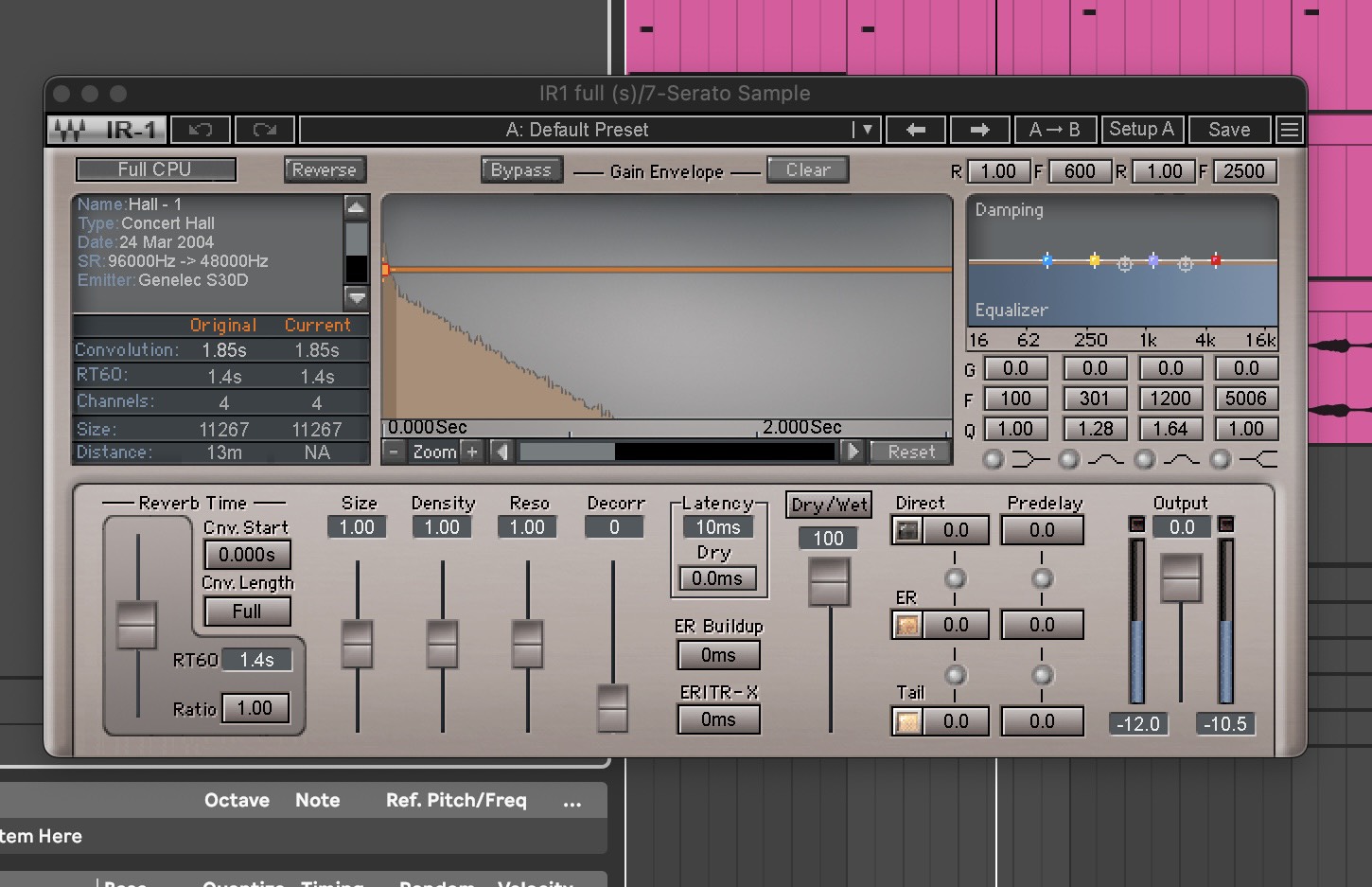Screen dimensions: 1372x887
Task: Click the Cnv. Start value field
Action: tap(247, 555)
